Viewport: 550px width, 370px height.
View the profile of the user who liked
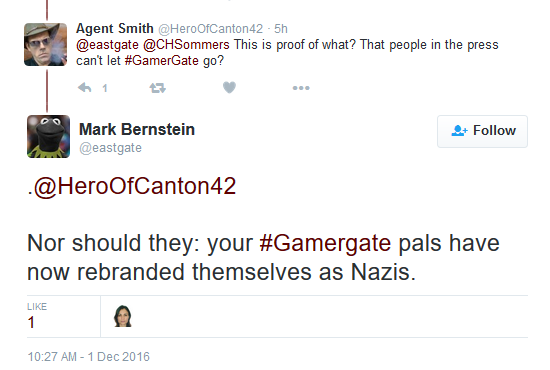tap(122, 316)
